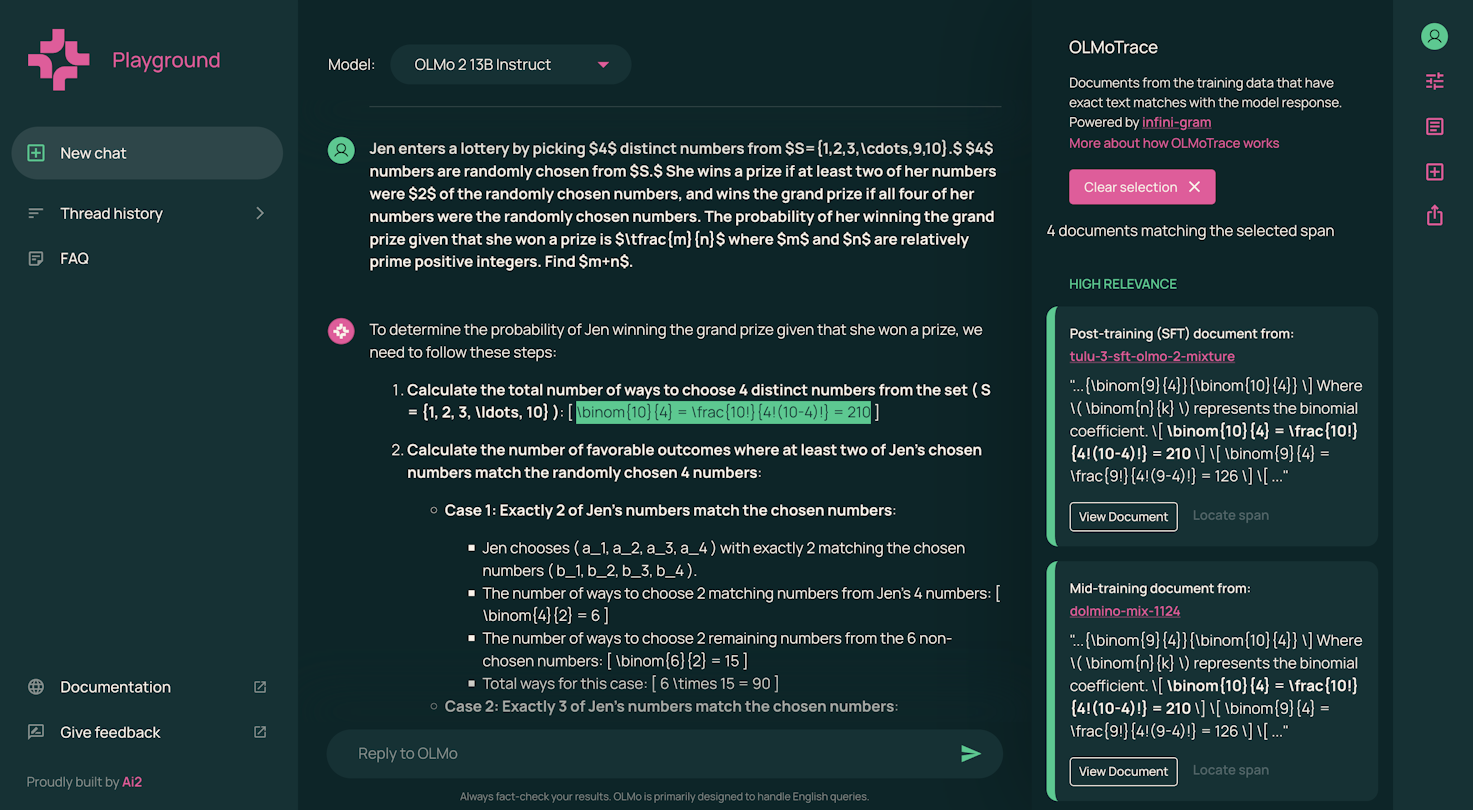Open the user account avatar icon

(x=1434, y=37)
